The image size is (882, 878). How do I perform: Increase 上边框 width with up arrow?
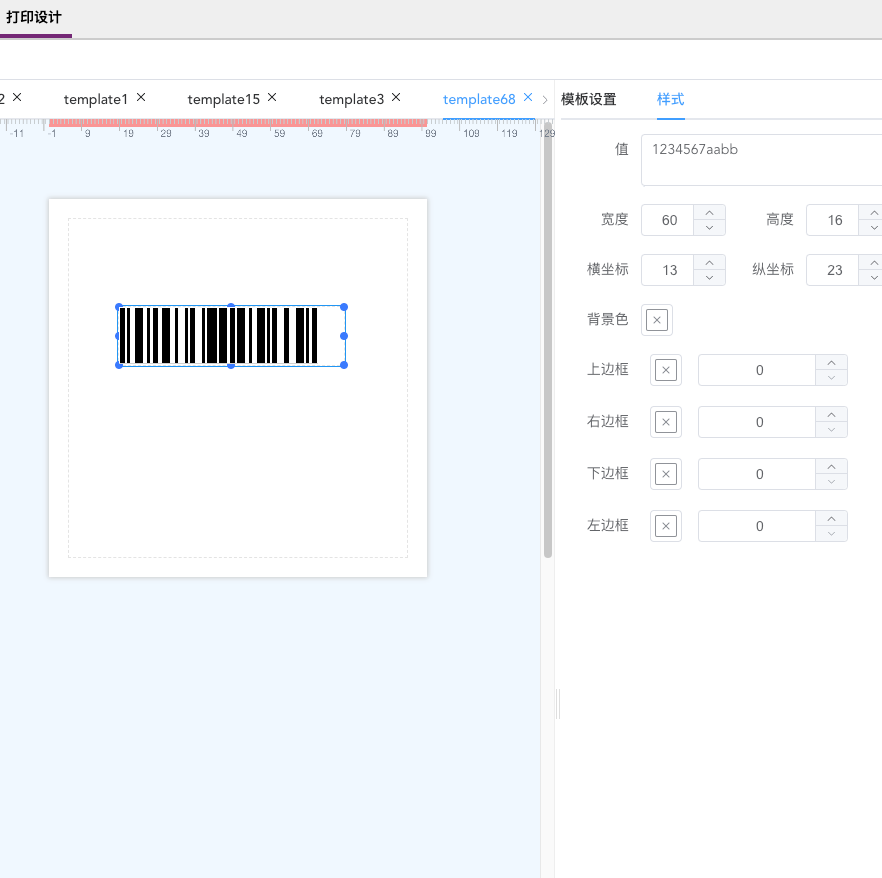pyautogui.click(x=831, y=363)
